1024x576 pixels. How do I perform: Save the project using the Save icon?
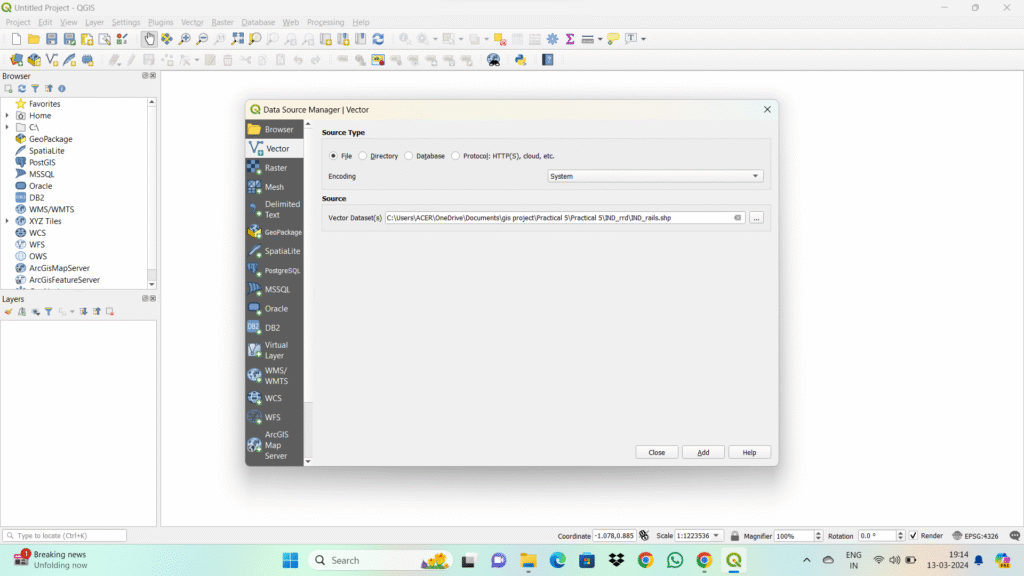point(51,39)
